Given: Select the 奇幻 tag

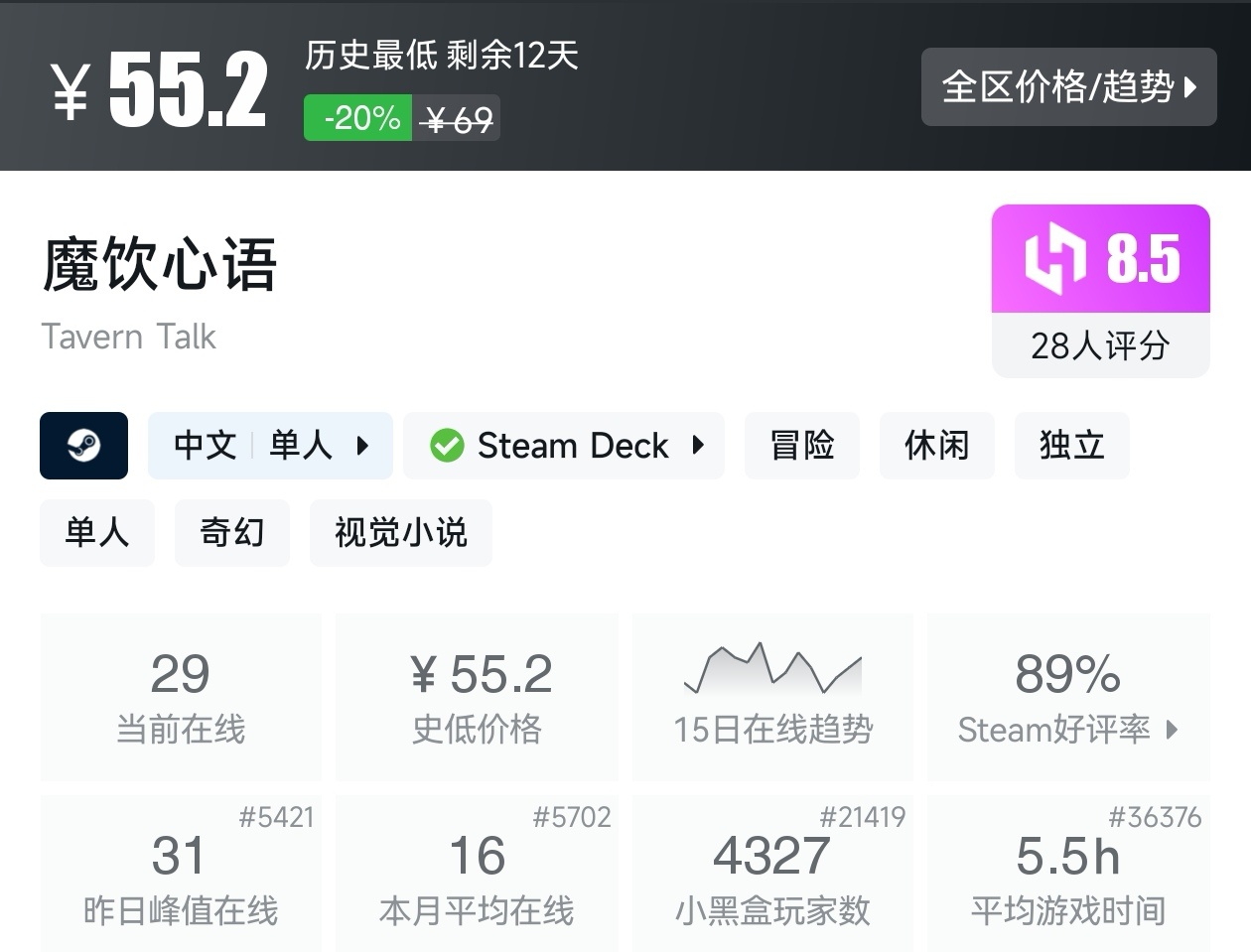Looking at the screenshot, I should pos(231,532).
